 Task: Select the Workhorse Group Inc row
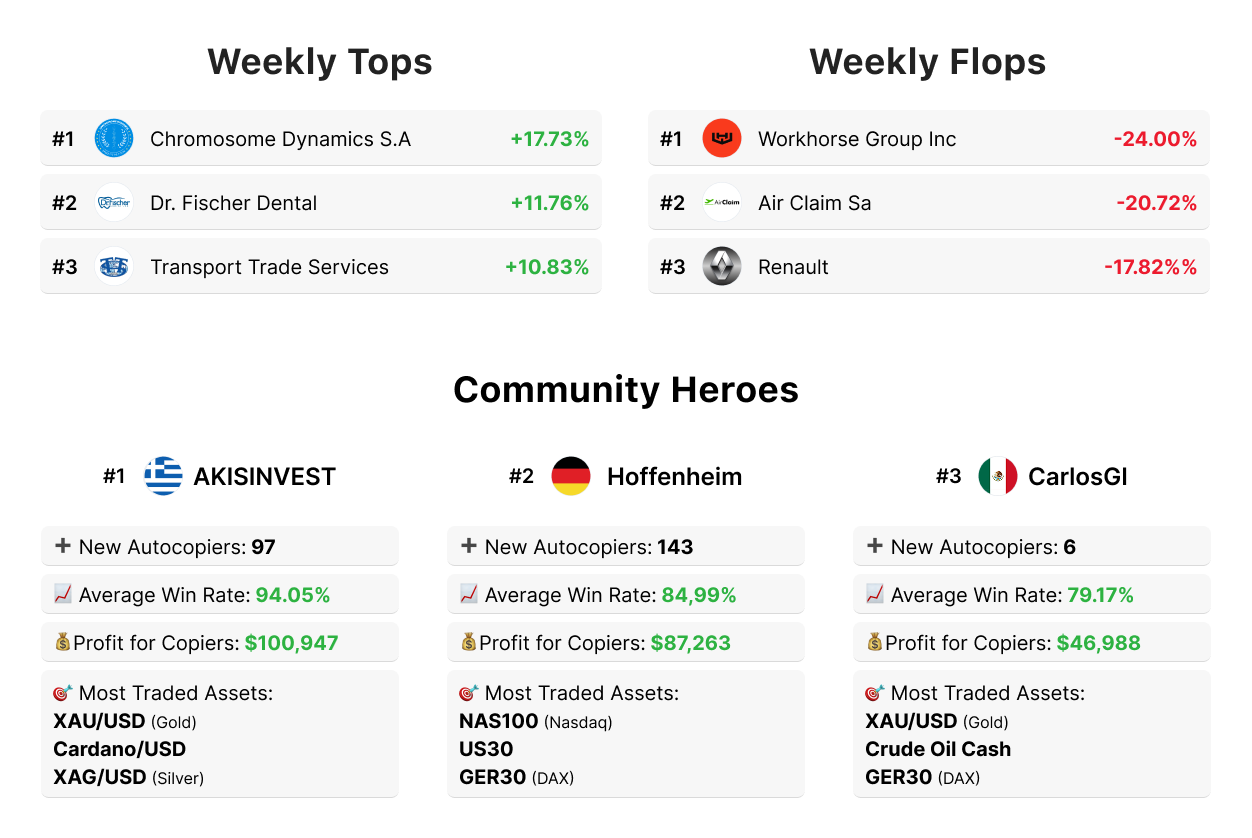click(x=928, y=139)
